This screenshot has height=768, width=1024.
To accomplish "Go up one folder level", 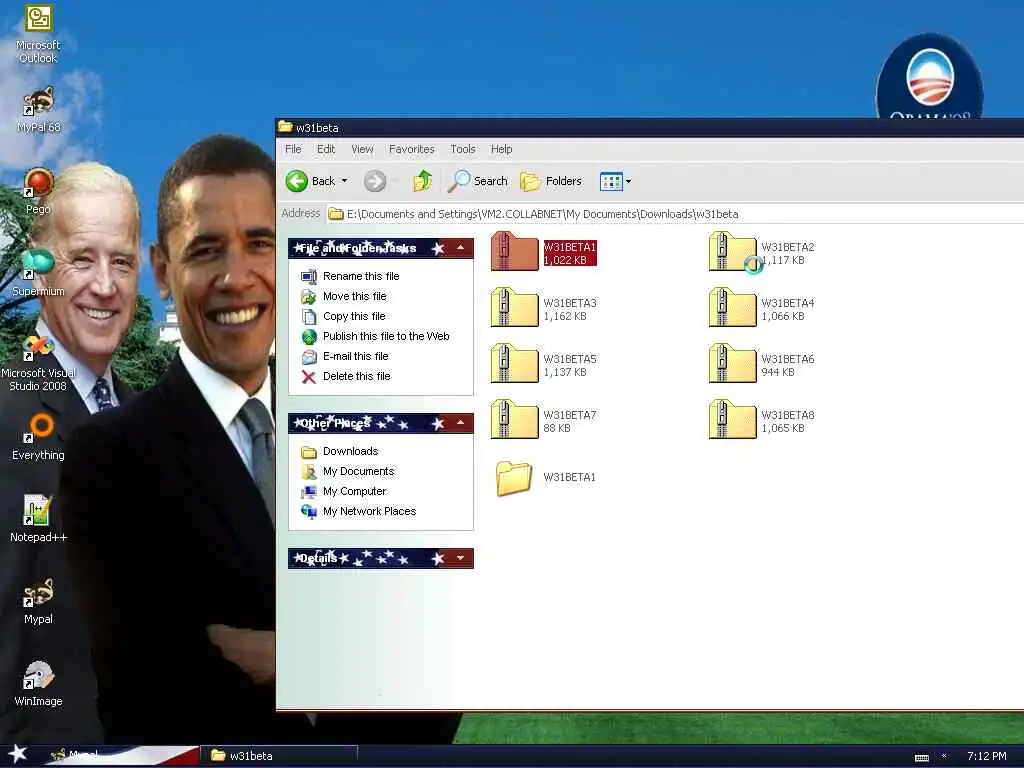I will 423,181.
